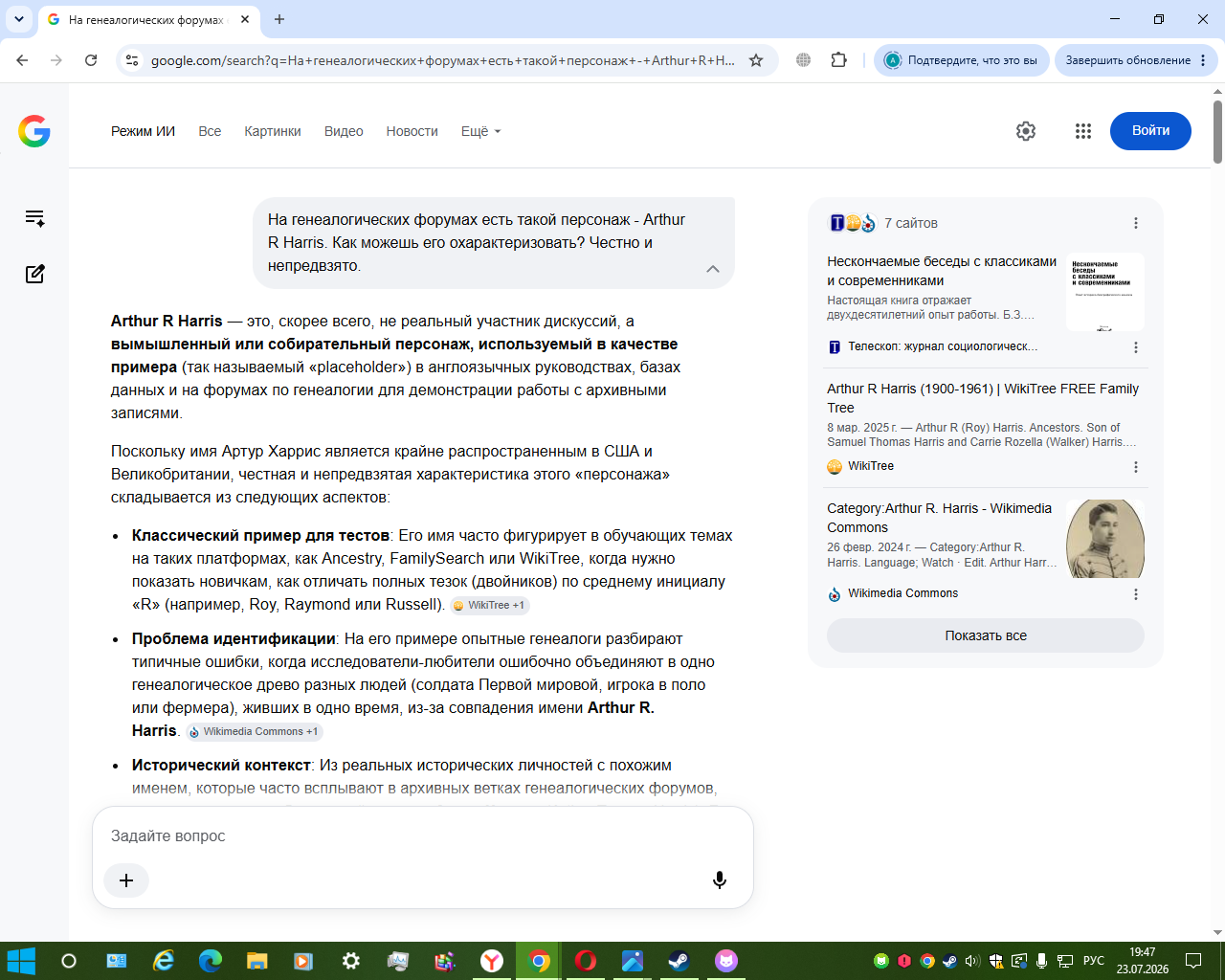This screenshot has height=980, width=1225.
Task: Open a new browser tab
Action: pos(279,19)
